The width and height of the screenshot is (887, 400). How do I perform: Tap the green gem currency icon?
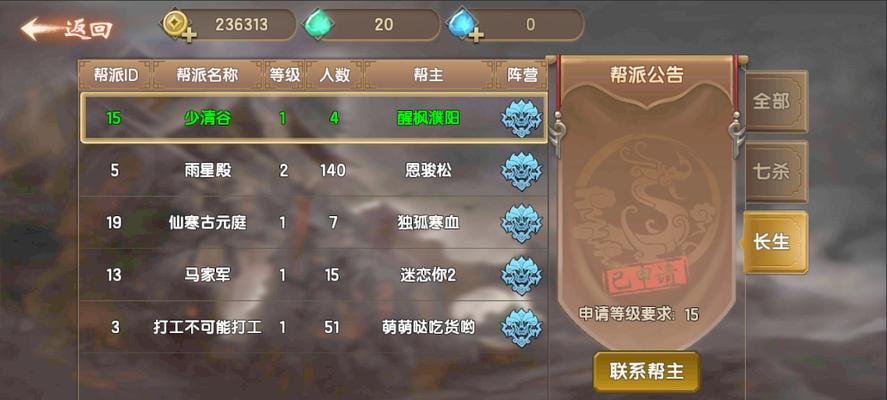click(x=318, y=25)
